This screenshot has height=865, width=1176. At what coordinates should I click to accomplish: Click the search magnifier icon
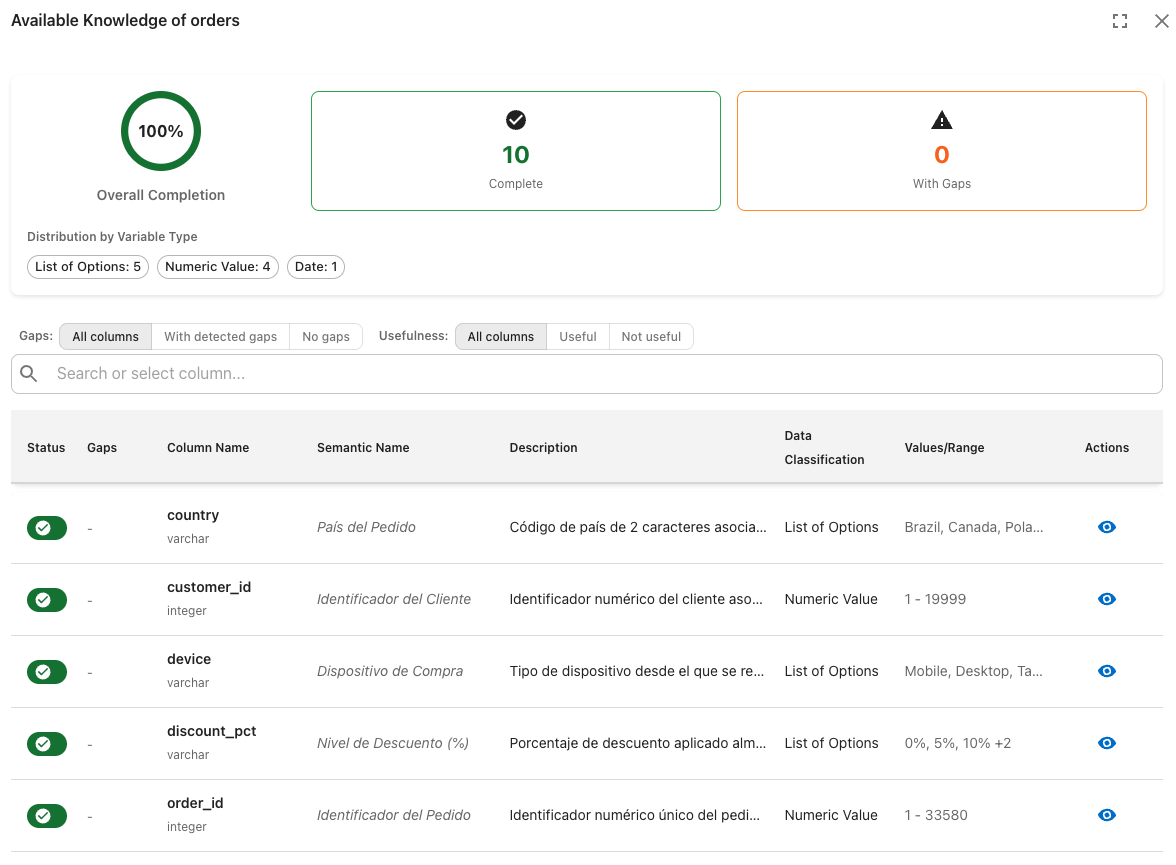click(x=28, y=374)
